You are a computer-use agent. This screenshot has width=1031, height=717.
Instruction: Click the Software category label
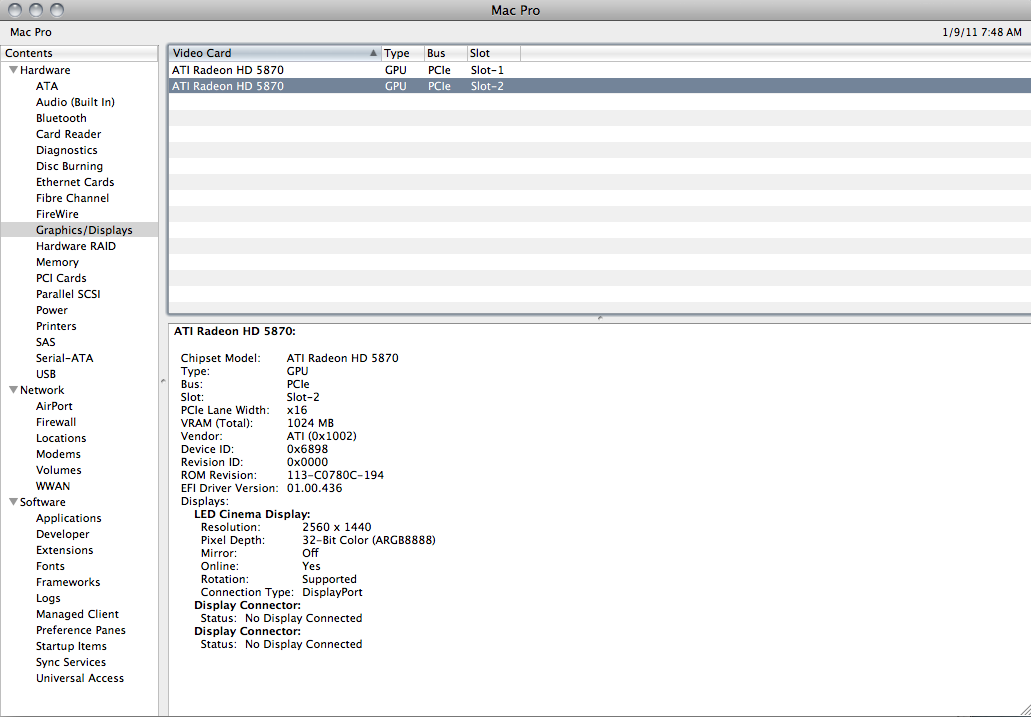click(43, 502)
